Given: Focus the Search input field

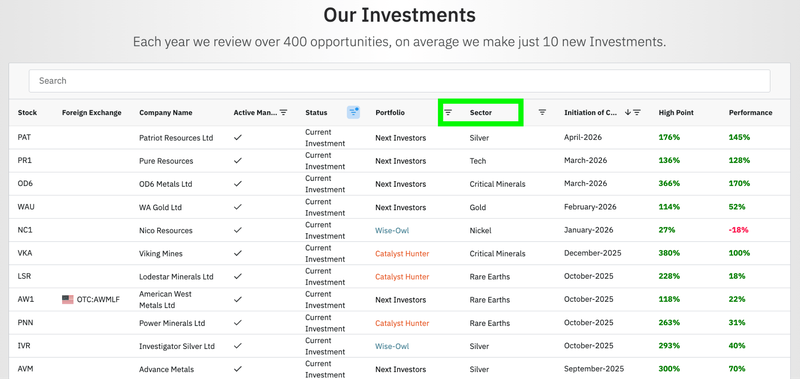Looking at the screenshot, I should click(x=399, y=81).
